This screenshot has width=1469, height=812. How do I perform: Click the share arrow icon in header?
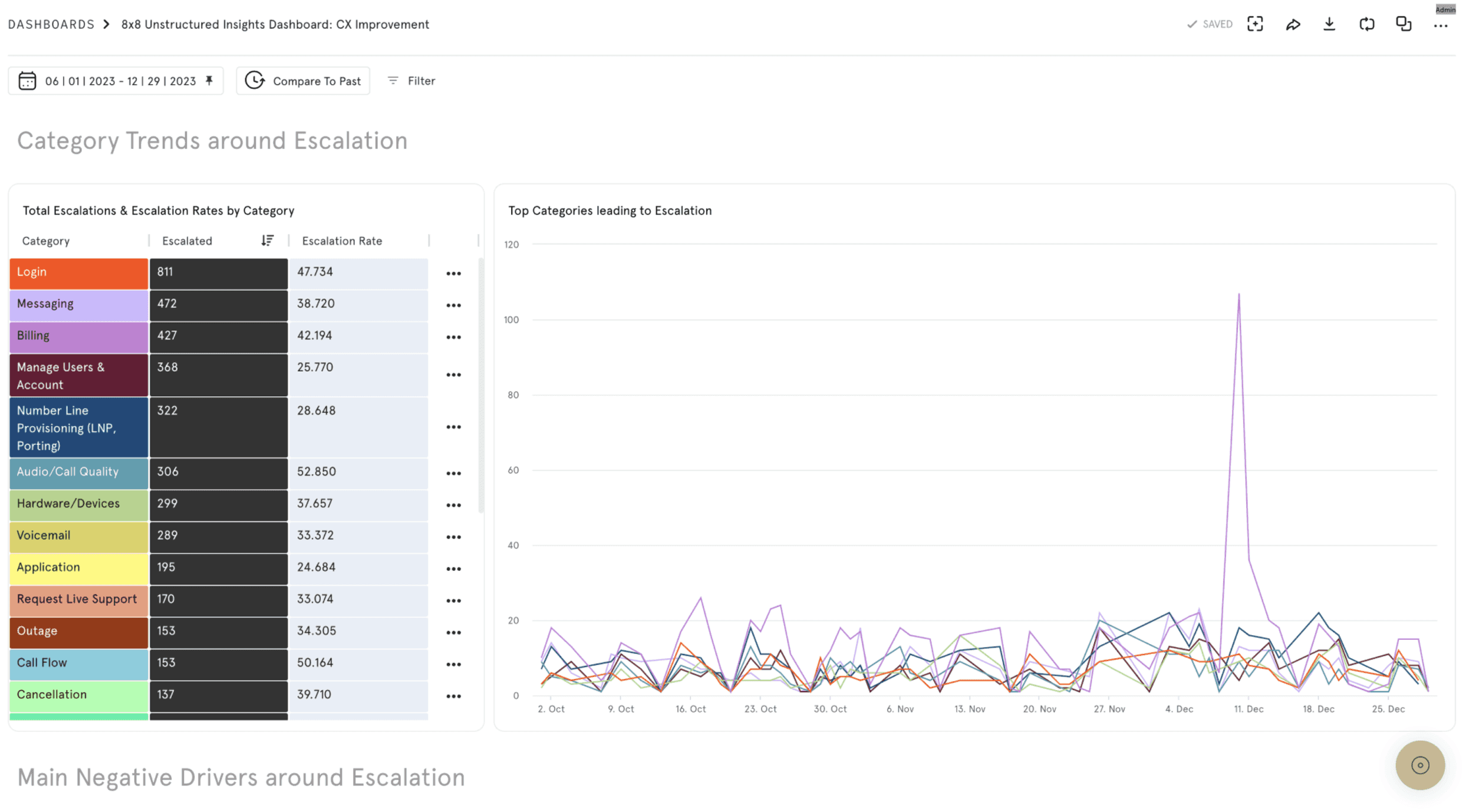click(1293, 24)
